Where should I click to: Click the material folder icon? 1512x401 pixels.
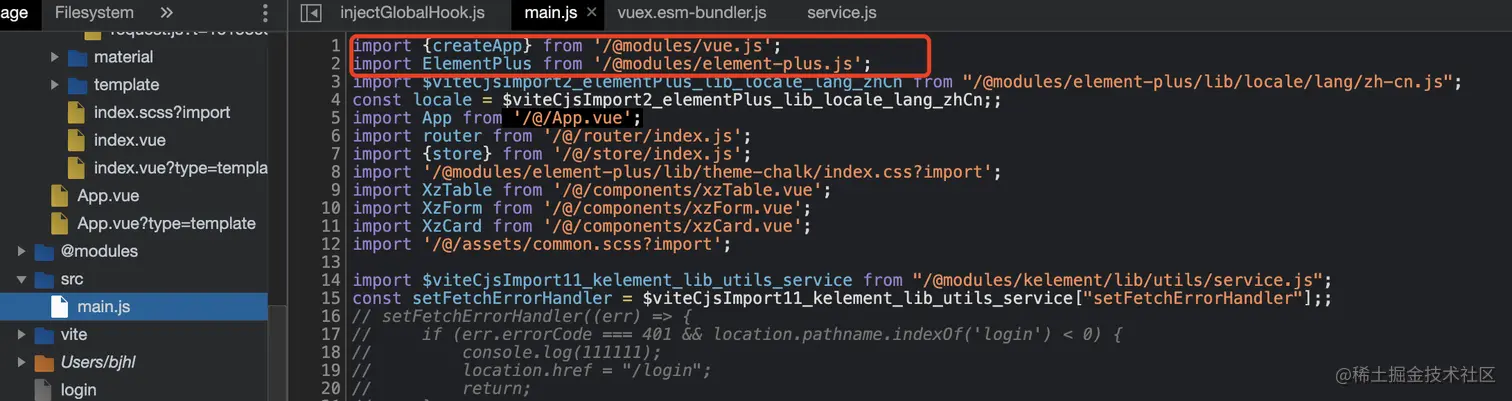click(x=77, y=57)
